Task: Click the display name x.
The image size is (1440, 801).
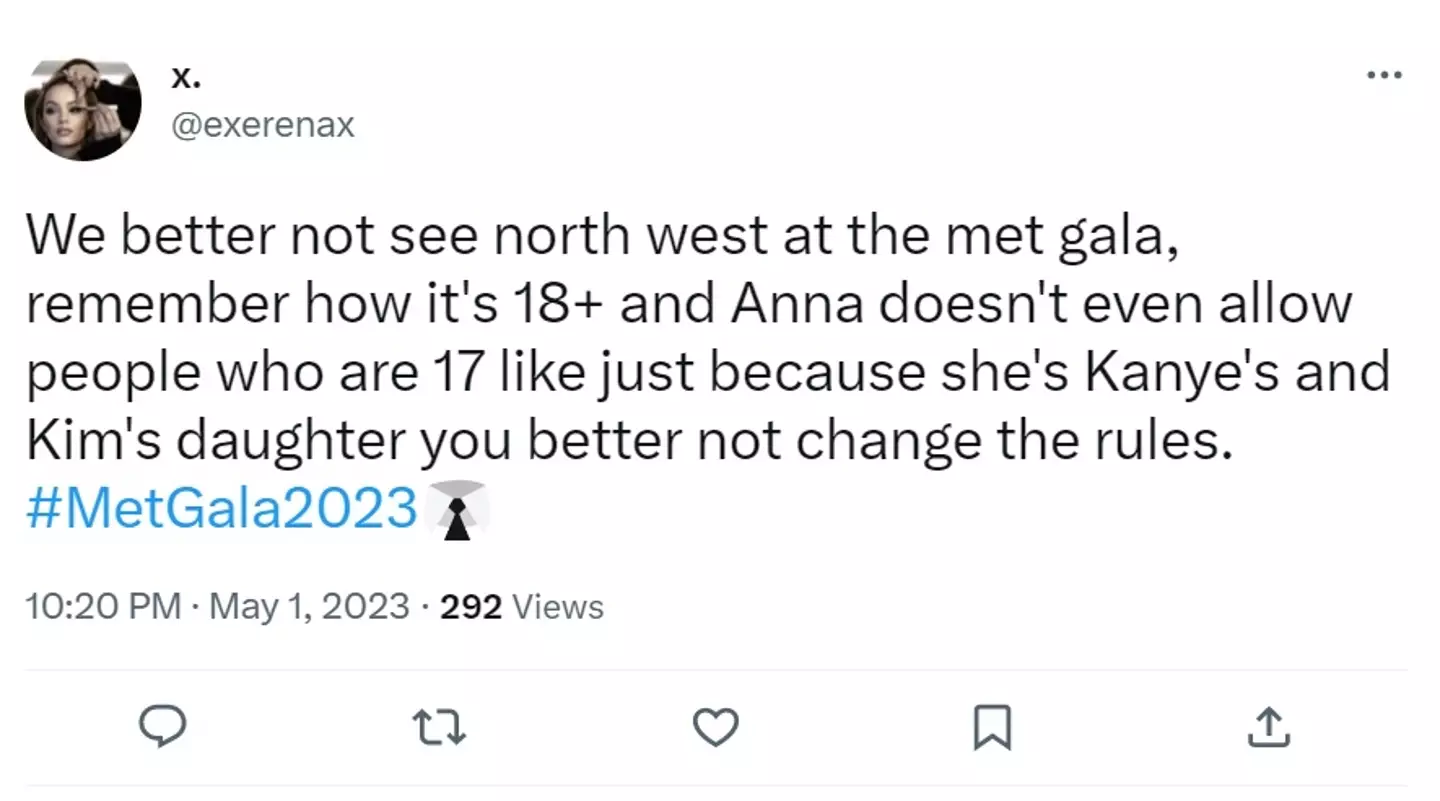Action: point(186,75)
